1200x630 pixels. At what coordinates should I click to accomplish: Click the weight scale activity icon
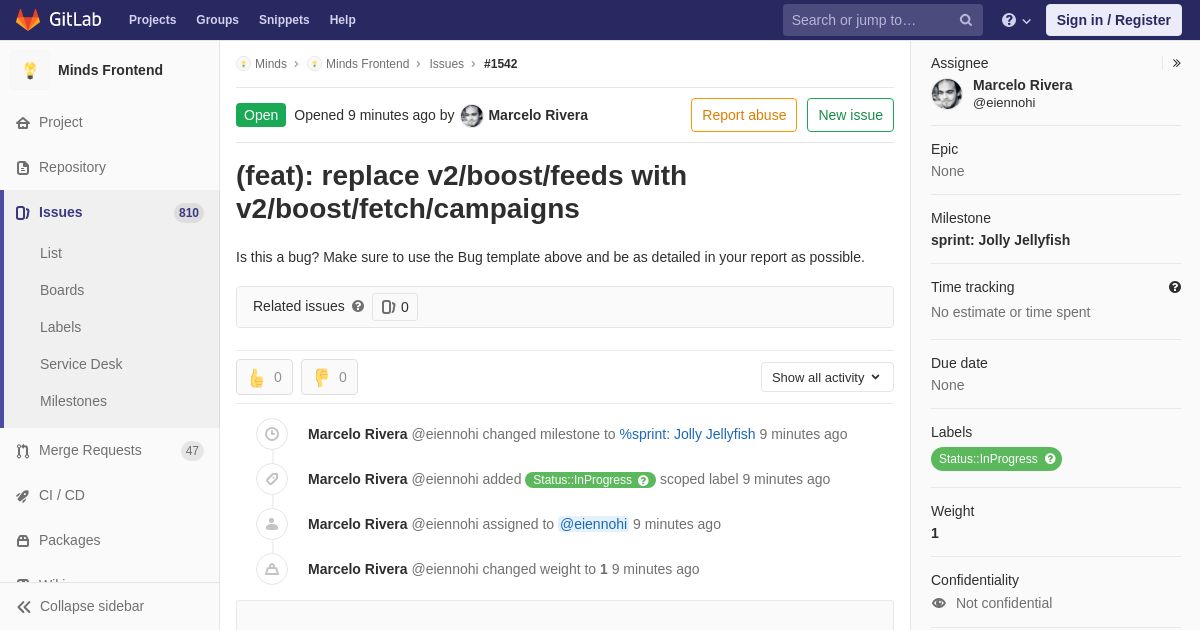tap(272, 569)
